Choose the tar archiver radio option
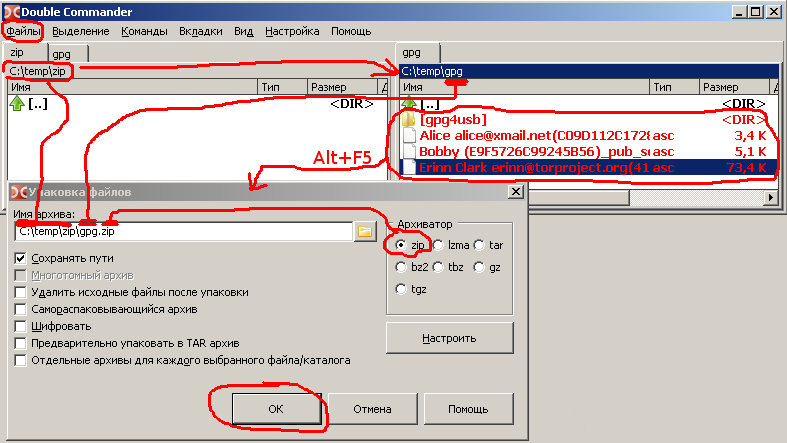Viewport: 787px width, 443px height. (480, 245)
